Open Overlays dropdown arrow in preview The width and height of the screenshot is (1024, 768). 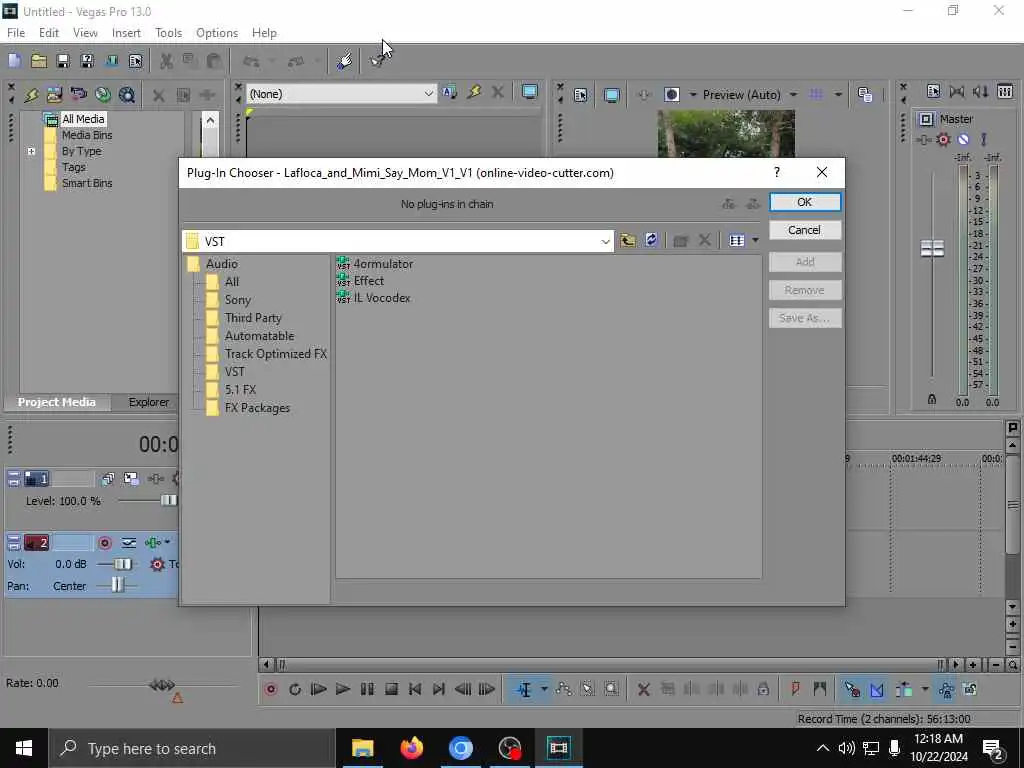pos(839,95)
